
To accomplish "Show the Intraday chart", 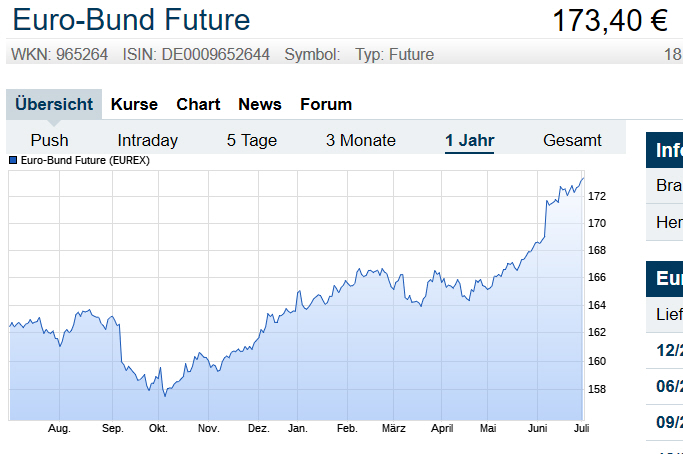I will click(x=147, y=140).
